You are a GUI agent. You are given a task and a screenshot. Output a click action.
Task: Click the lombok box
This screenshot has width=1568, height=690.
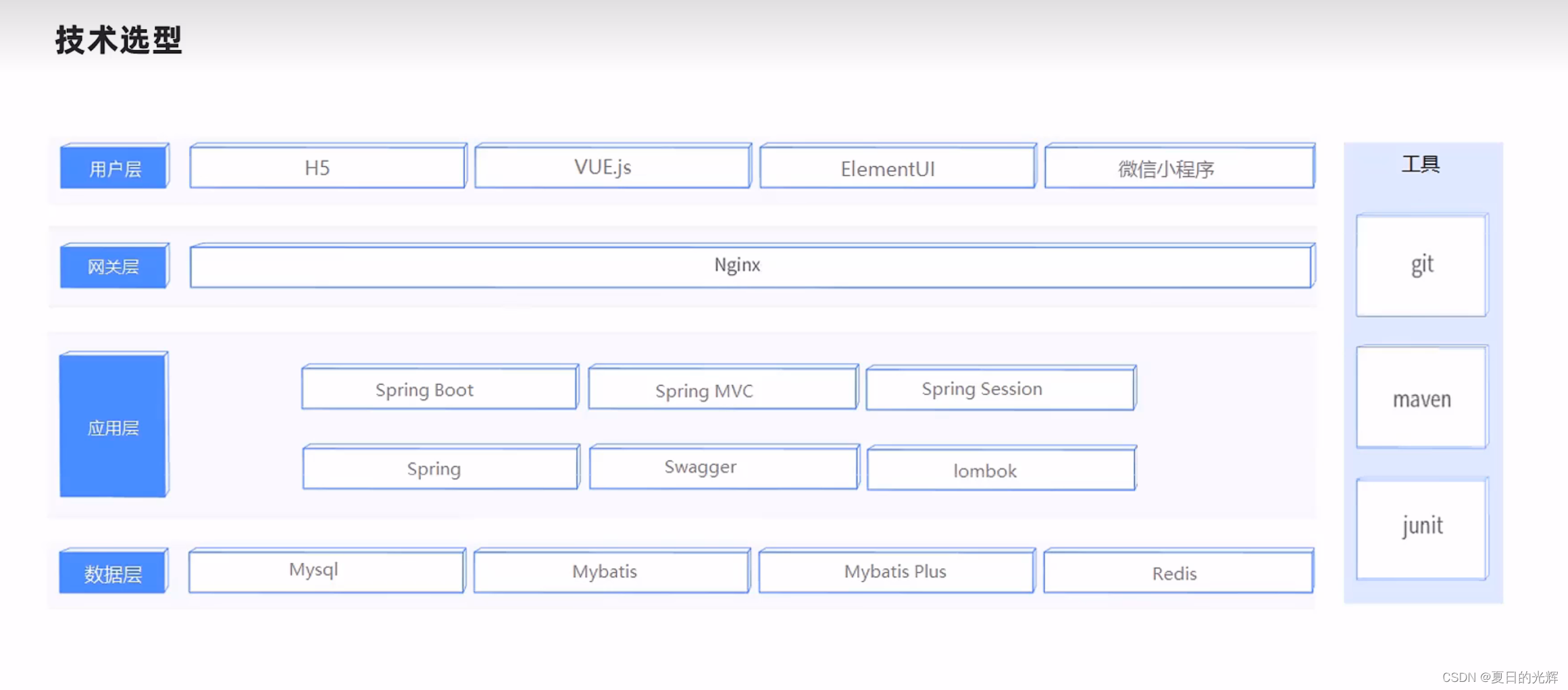coord(1002,468)
